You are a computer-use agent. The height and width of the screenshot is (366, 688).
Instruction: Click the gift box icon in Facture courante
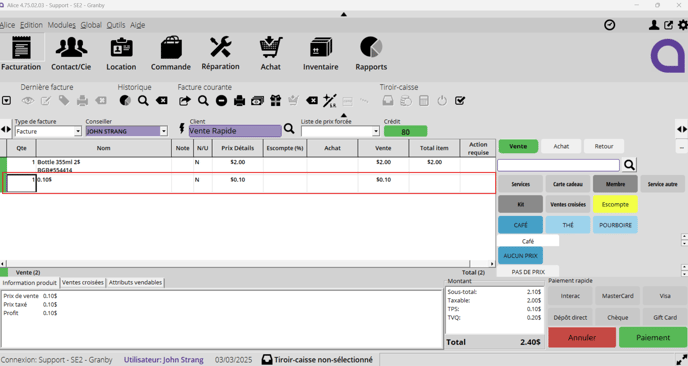click(x=276, y=101)
